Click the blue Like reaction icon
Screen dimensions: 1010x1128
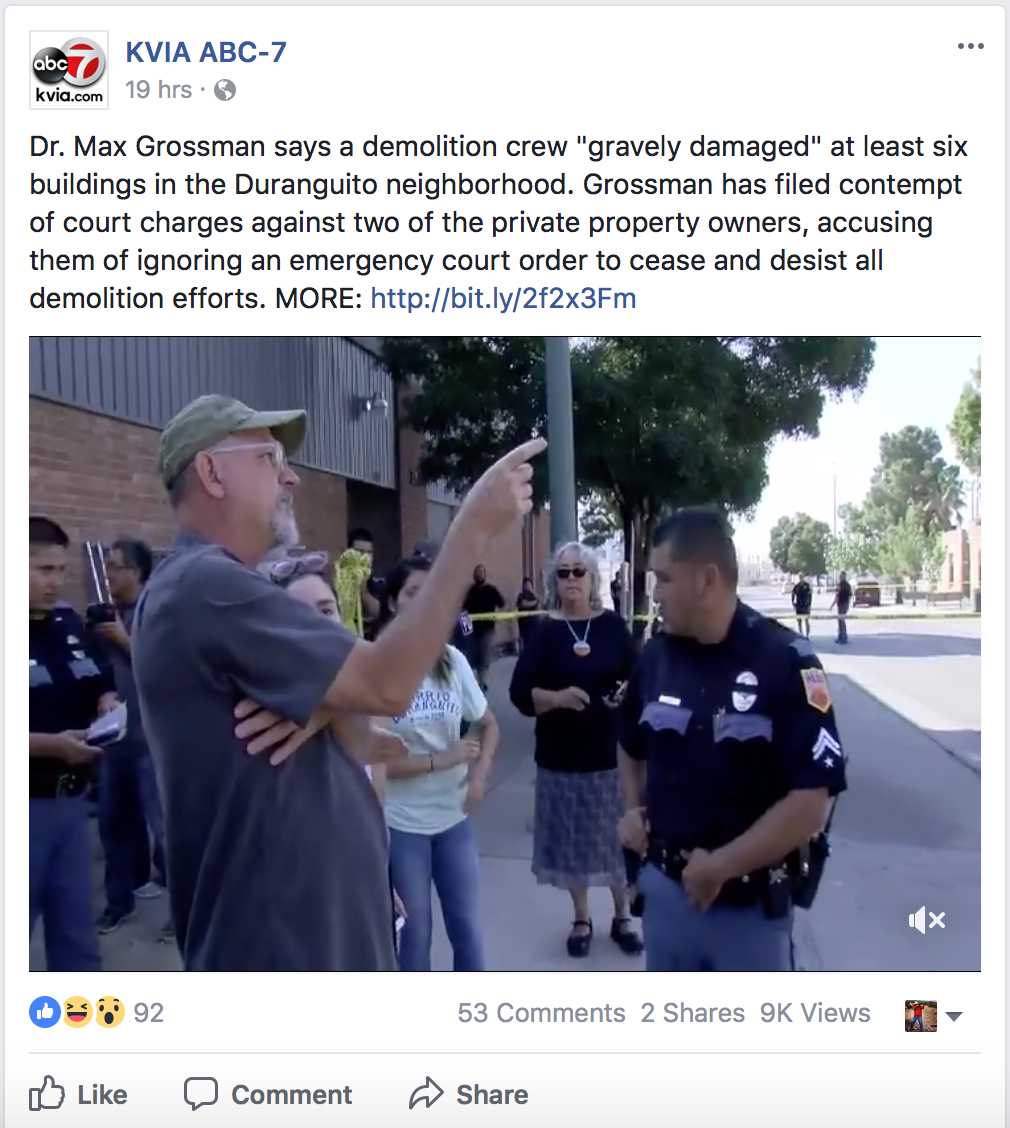tap(45, 1012)
